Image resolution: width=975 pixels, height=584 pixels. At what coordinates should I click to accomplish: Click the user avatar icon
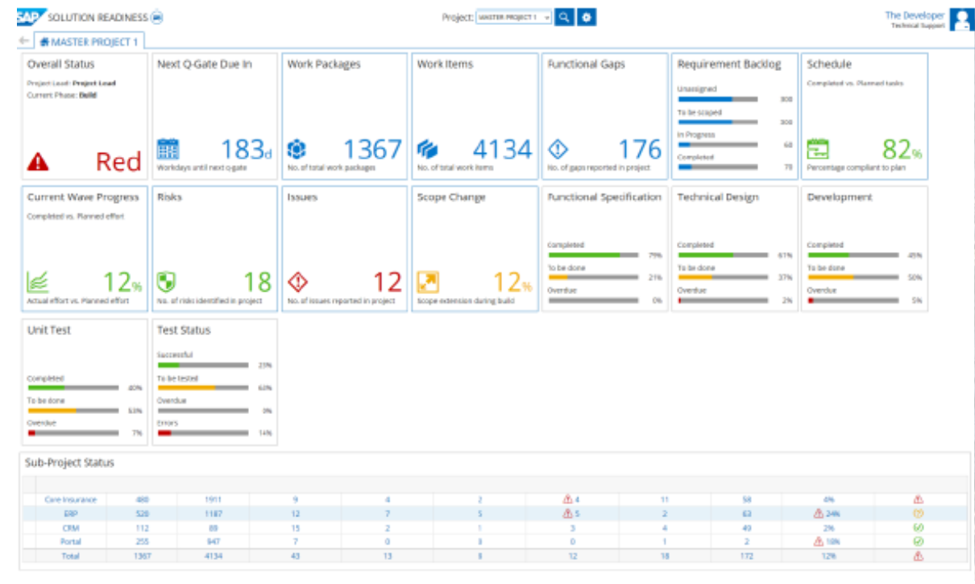961,19
